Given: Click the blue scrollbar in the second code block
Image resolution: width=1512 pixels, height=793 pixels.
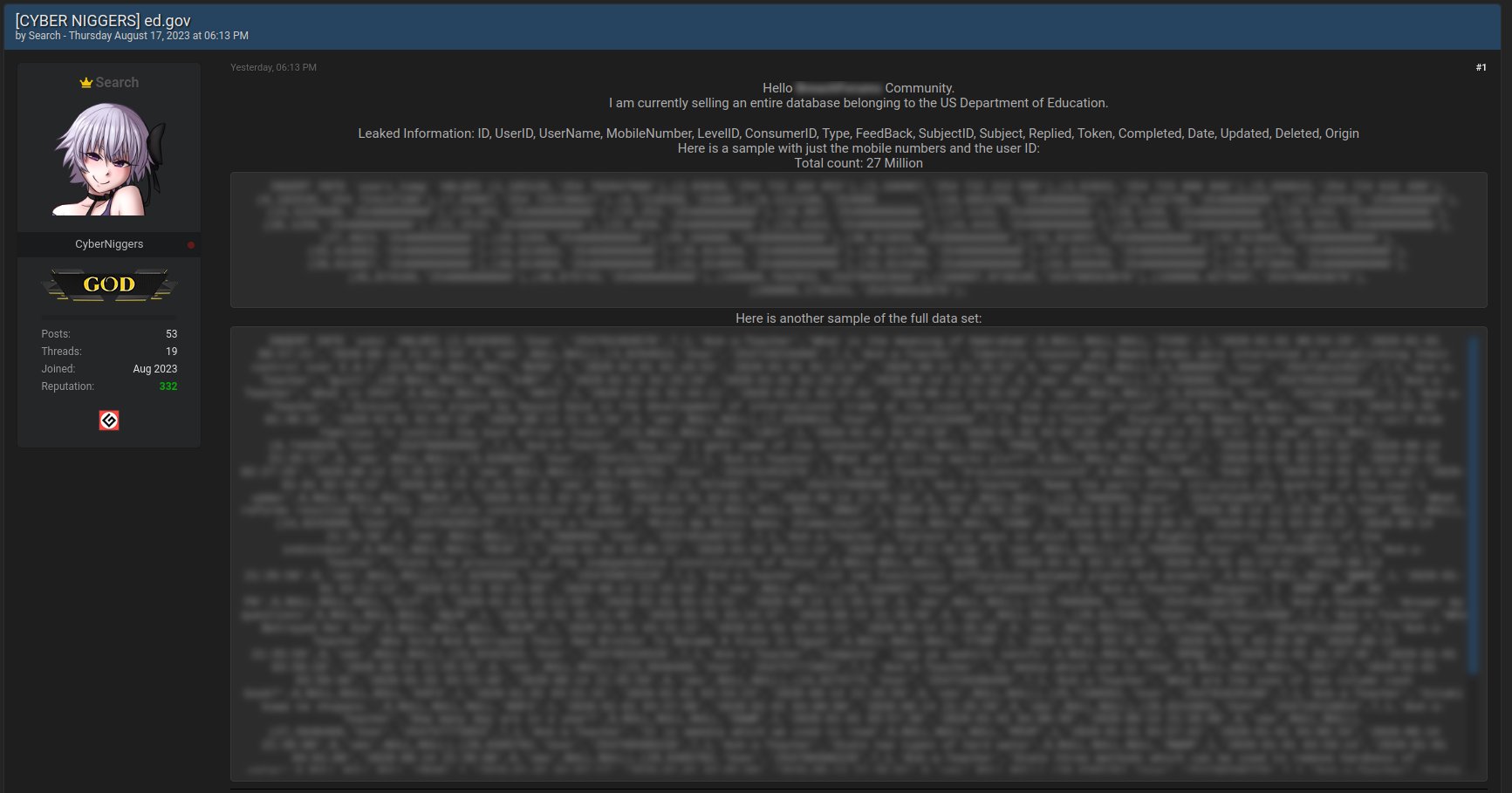Looking at the screenshot, I should [1474, 506].
